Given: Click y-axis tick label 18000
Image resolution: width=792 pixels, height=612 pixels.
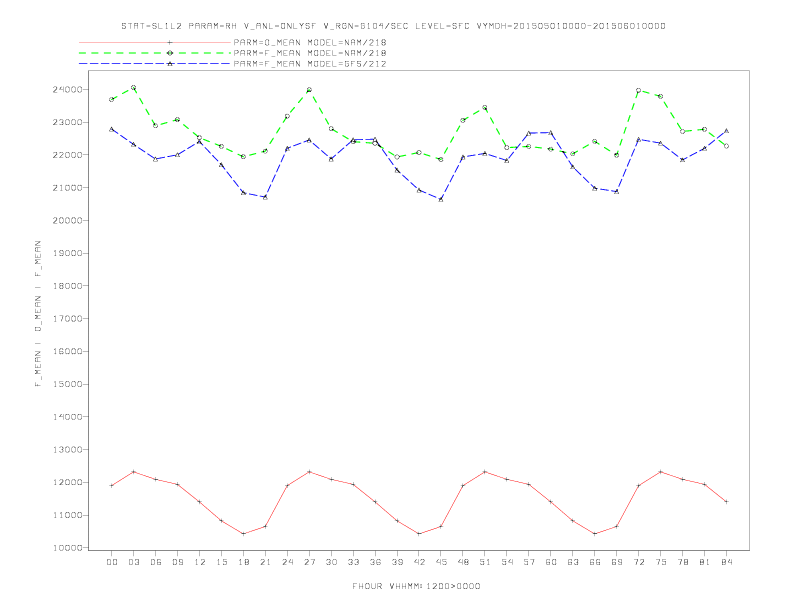Looking at the screenshot, I should (68, 286).
